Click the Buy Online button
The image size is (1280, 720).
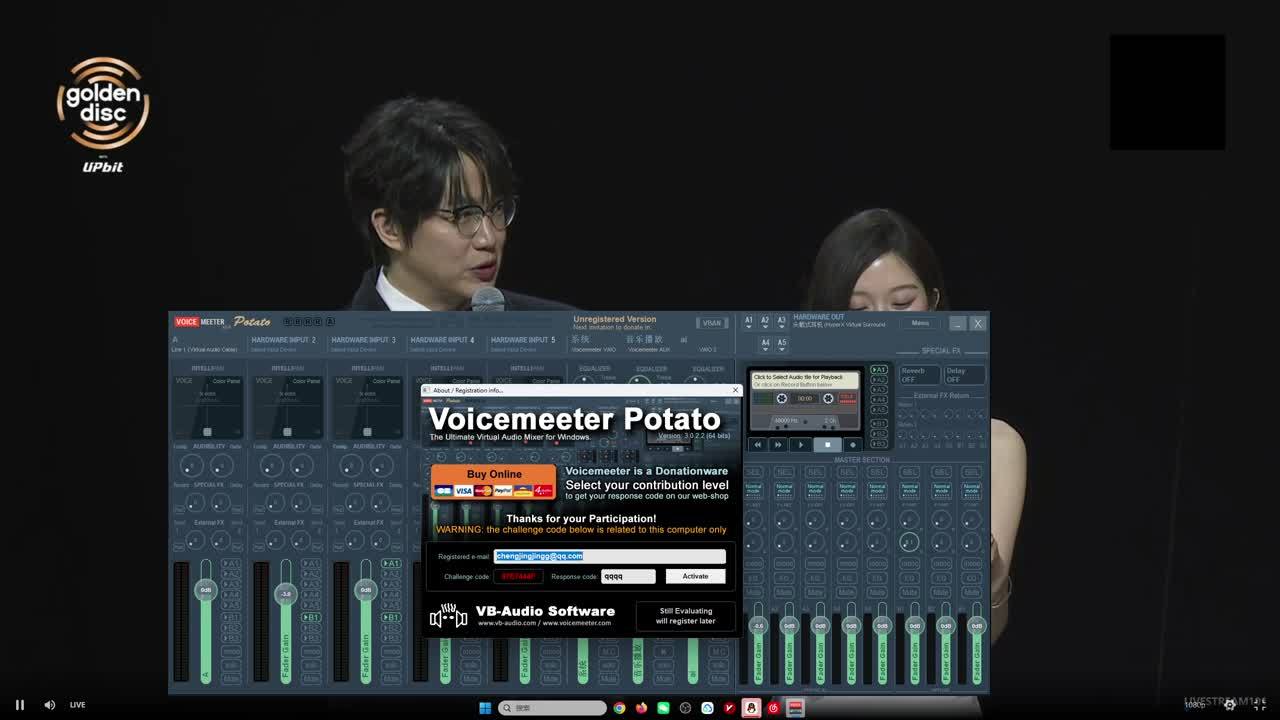pyautogui.click(x=494, y=481)
